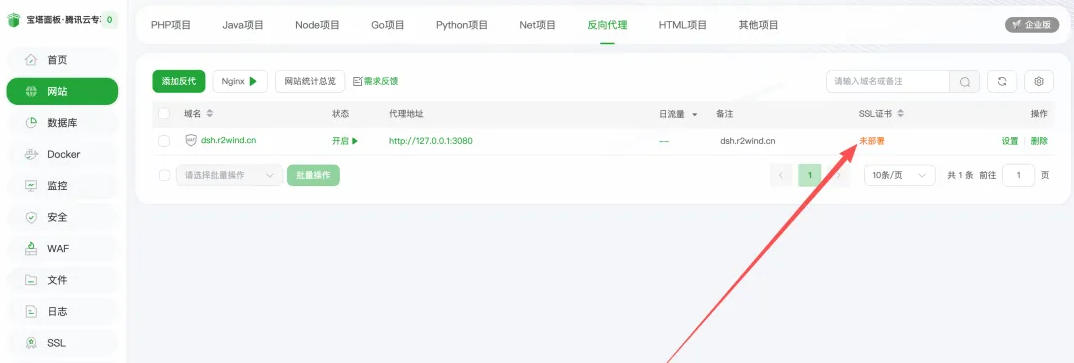Open 设置 for dsh.r2wind.cn
The width and height of the screenshot is (1074, 363).
1010,141
